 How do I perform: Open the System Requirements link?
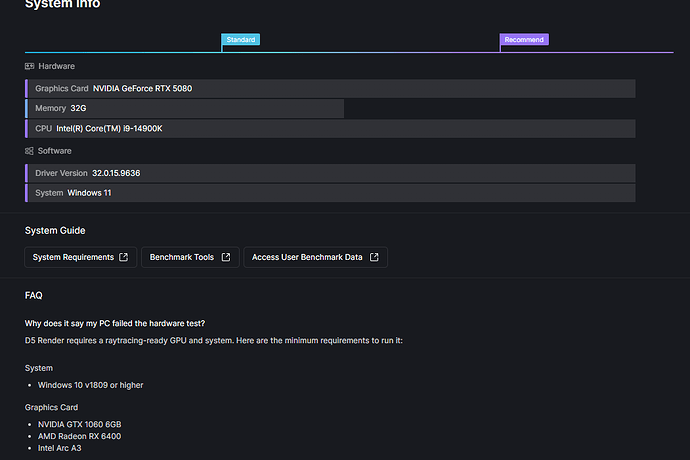tap(81, 257)
